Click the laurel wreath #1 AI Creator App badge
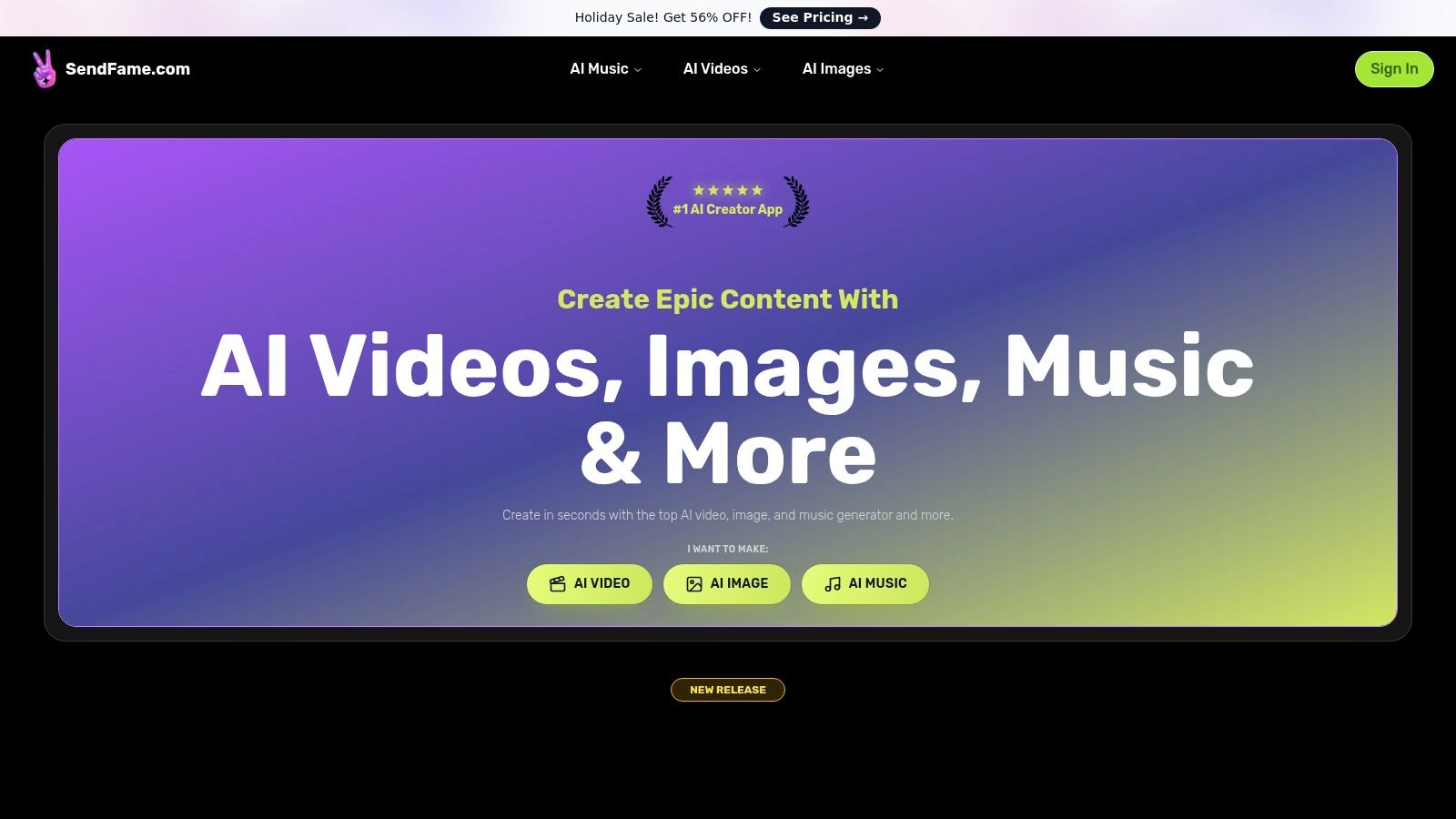 tap(727, 209)
